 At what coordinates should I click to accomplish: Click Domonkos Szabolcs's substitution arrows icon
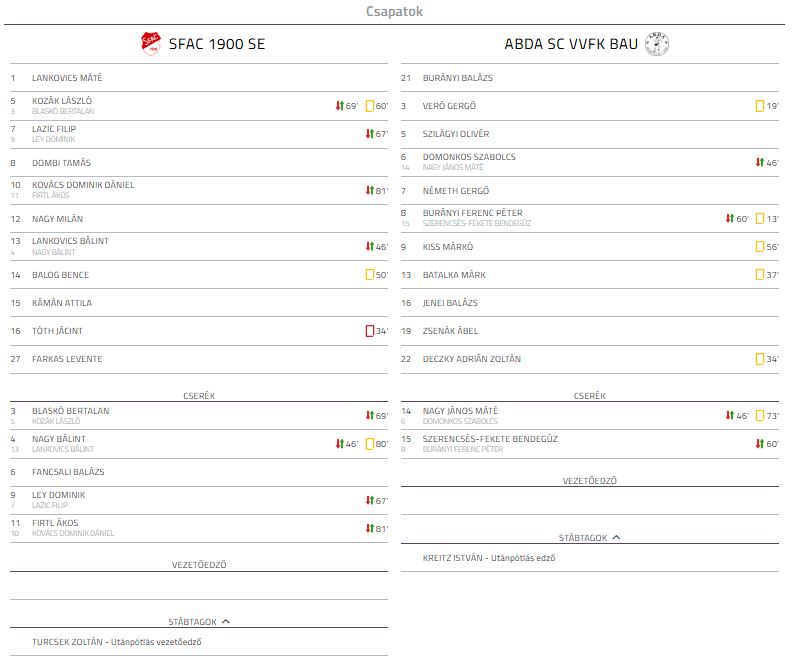(759, 162)
